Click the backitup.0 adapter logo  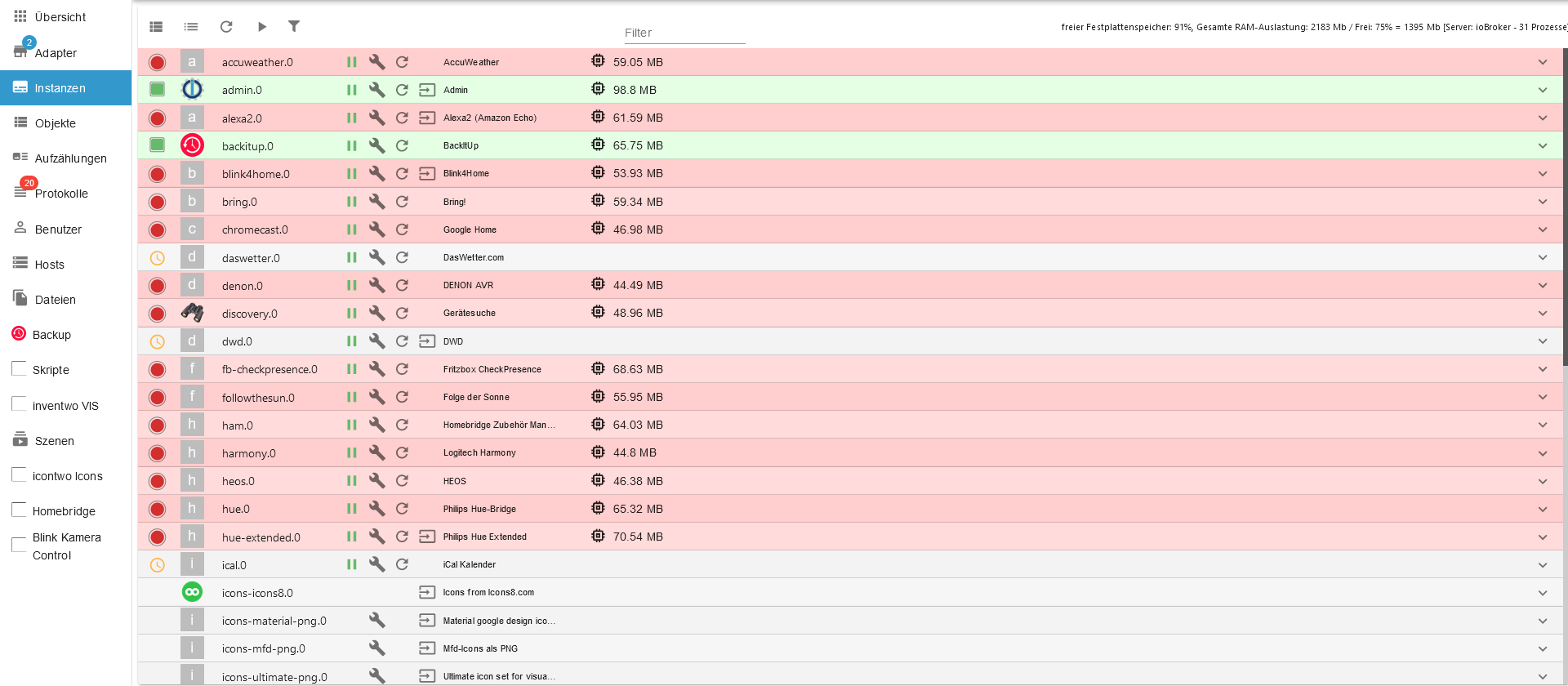pos(192,145)
